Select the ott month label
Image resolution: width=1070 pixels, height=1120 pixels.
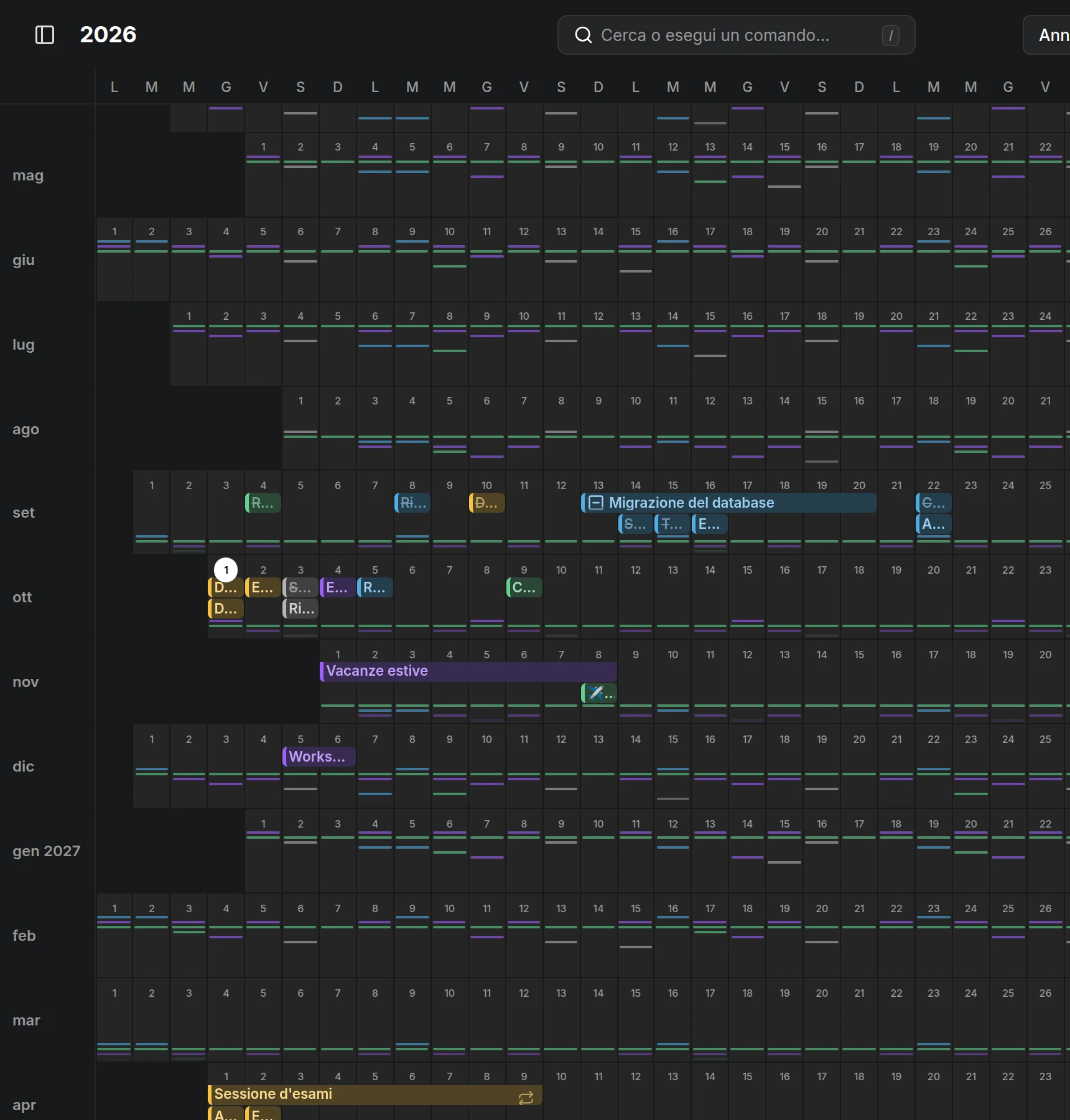(x=22, y=597)
